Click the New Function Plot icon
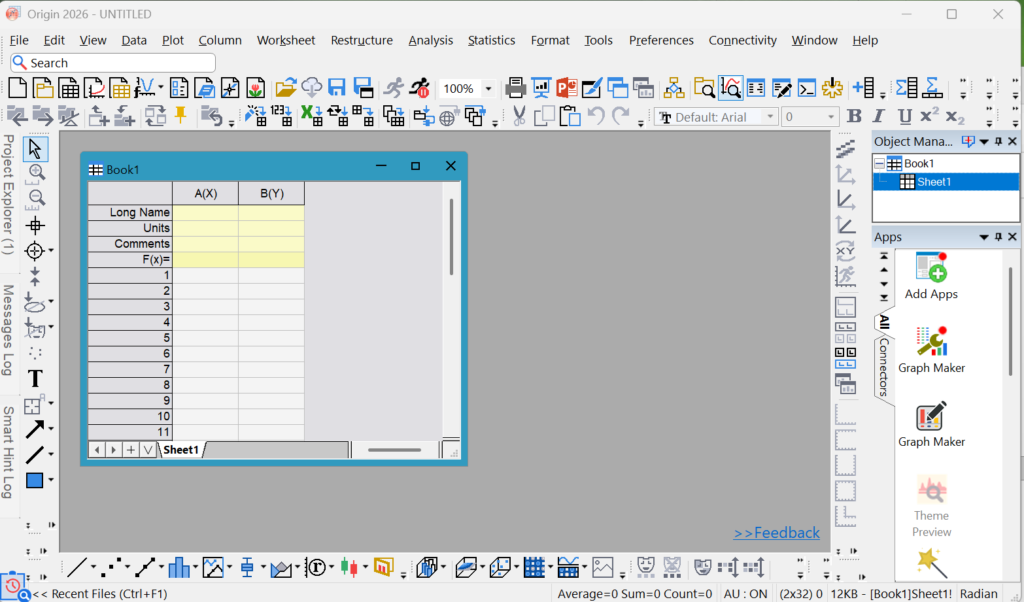Image resolution: width=1024 pixels, height=602 pixels. click(145, 87)
